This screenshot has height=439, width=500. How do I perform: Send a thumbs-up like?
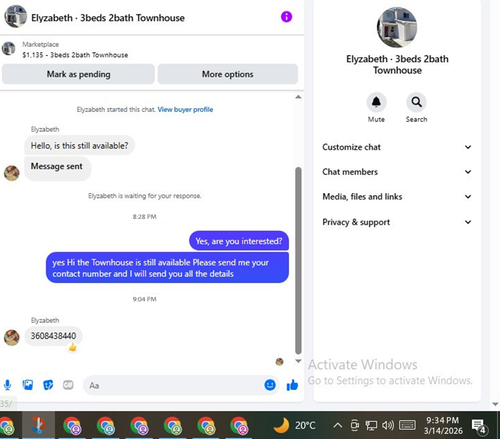292,385
